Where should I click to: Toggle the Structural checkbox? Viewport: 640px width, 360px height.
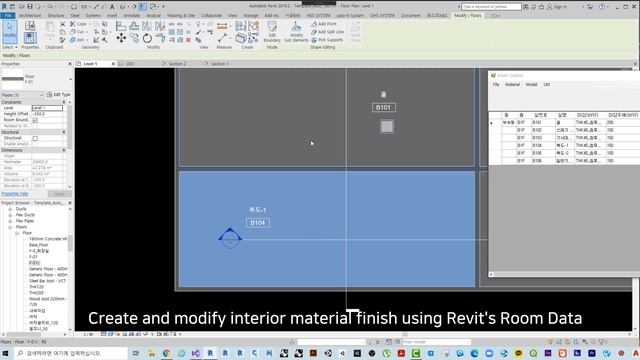(35, 138)
